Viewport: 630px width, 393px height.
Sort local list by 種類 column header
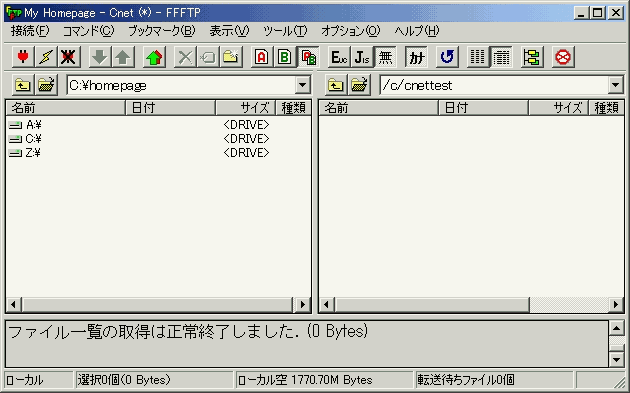point(293,108)
